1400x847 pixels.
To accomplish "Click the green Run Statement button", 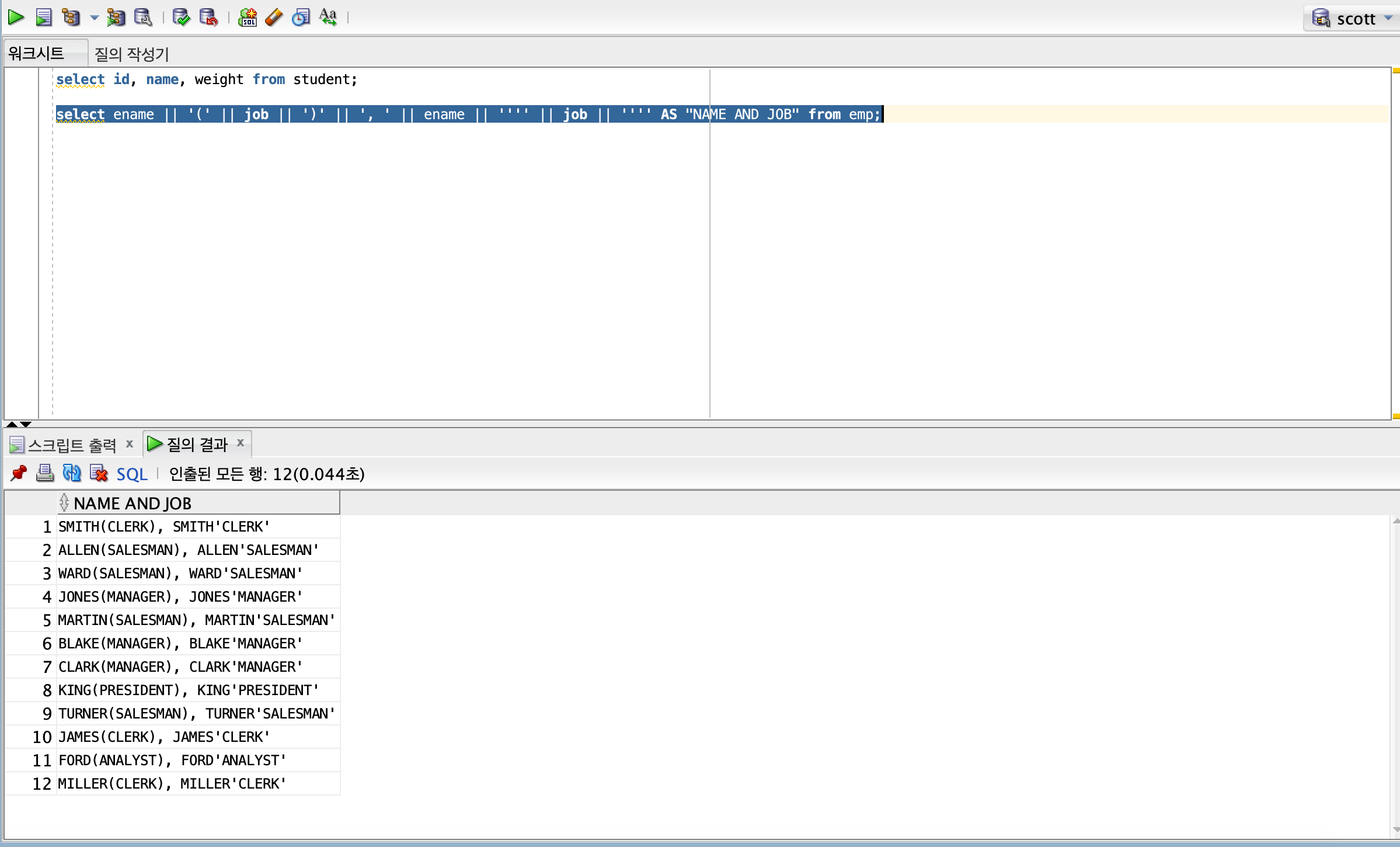I will (16, 18).
